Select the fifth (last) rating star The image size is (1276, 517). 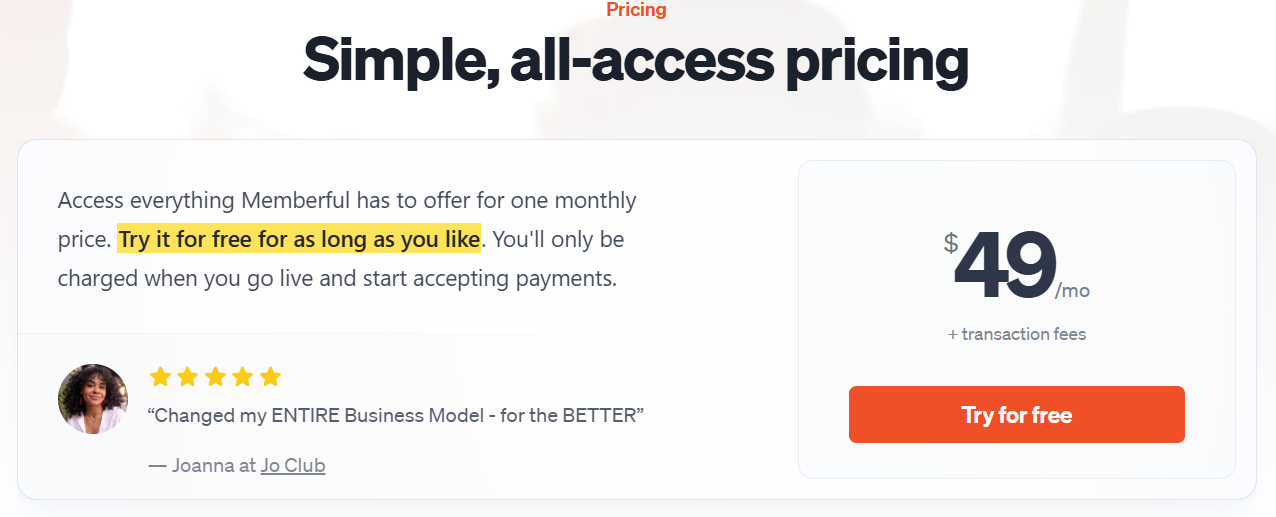click(x=270, y=377)
